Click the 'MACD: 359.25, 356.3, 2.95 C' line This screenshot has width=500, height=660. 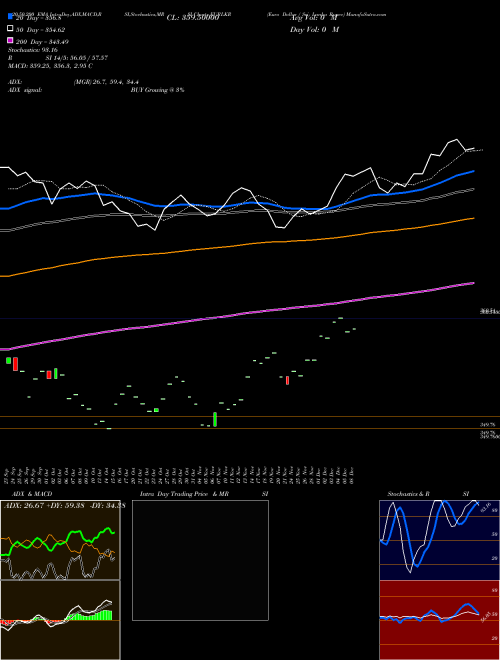point(51,66)
